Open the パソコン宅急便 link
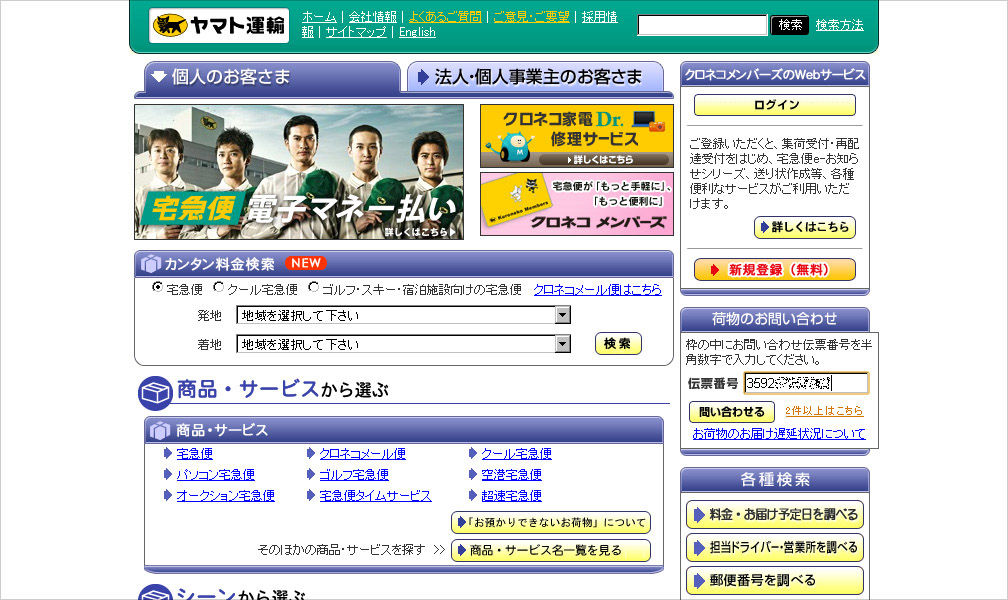Screen dimensions: 1008x600 [x=215, y=475]
